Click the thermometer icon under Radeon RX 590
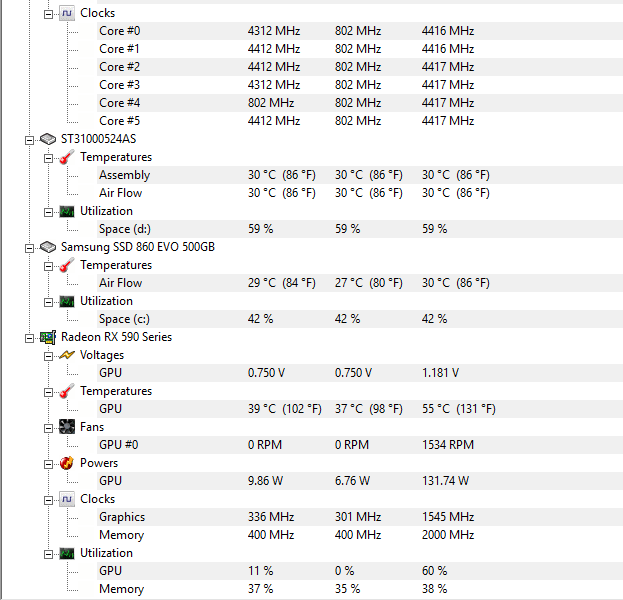Image resolution: width=623 pixels, height=600 pixels. (66, 391)
